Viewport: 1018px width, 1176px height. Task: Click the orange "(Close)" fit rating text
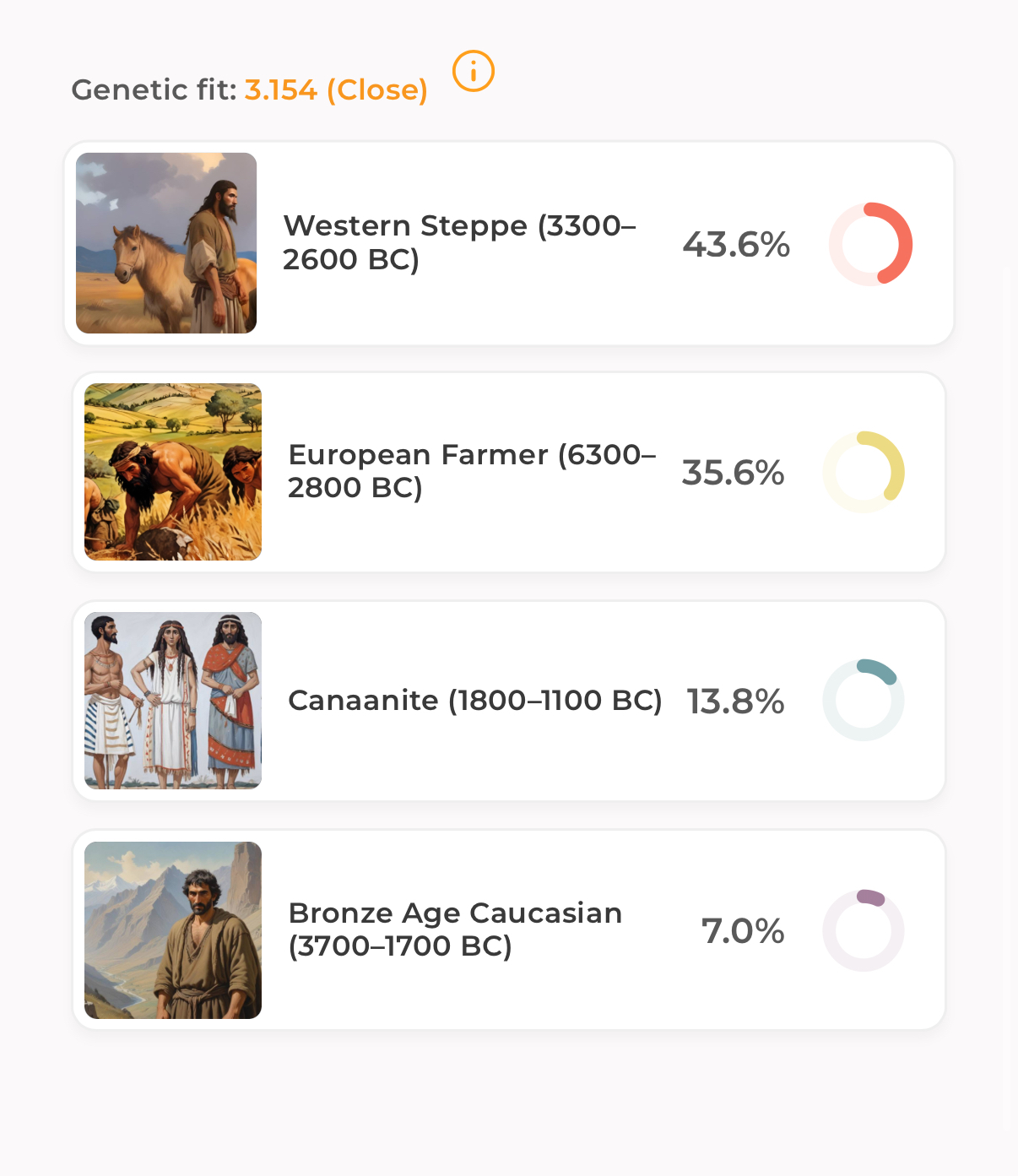point(377,89)
